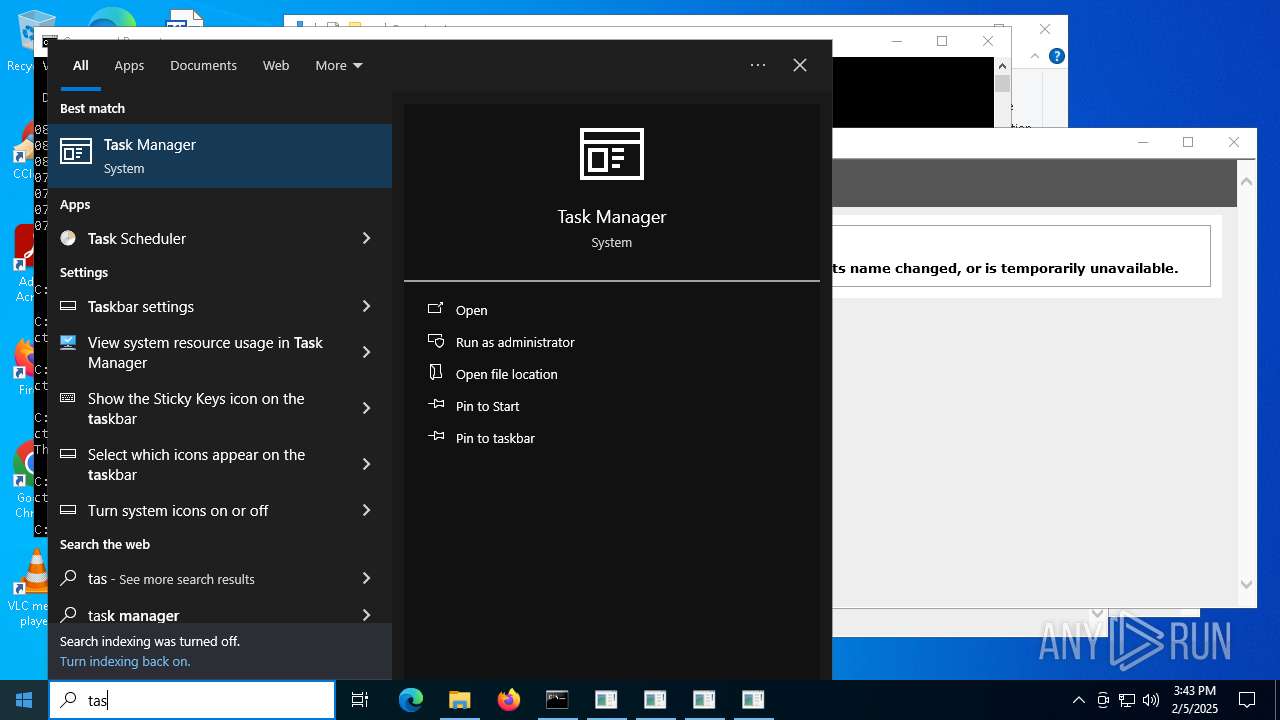
Task: Expand Task Scheduler result arrow
Action: coord(366,238)
